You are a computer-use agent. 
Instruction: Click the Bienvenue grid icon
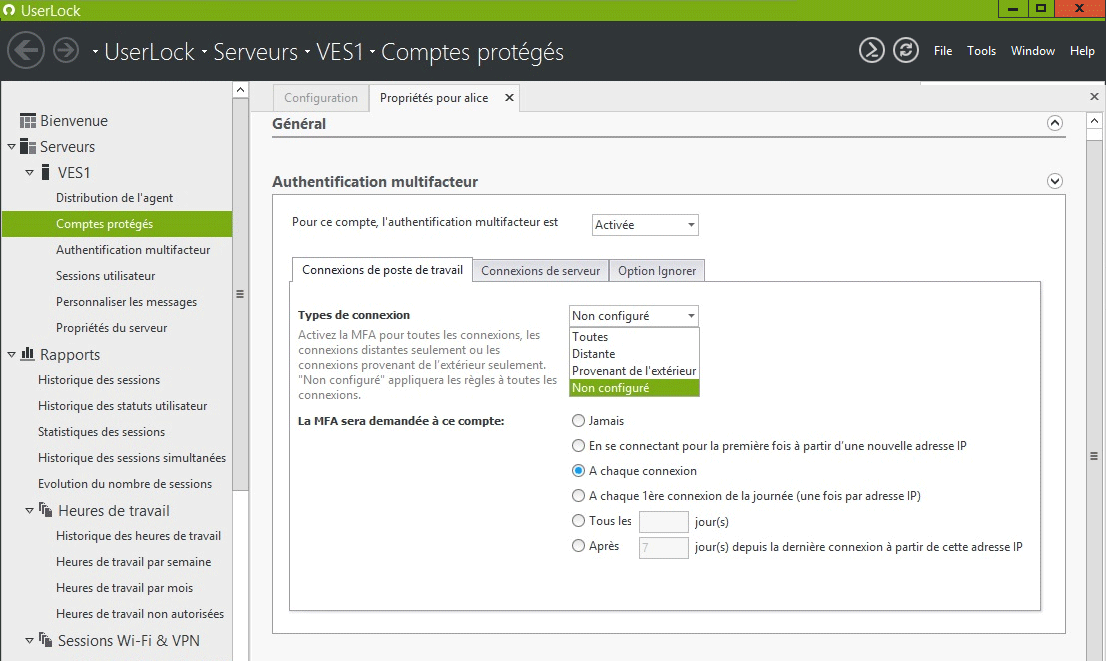[x=28, y=121]
